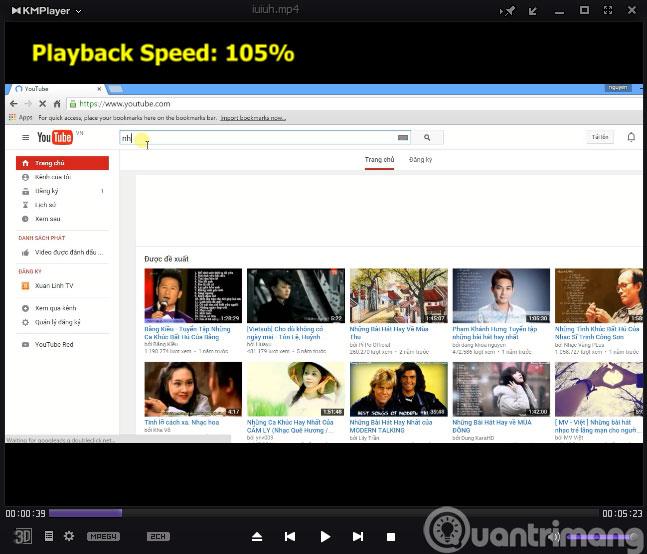Viewport: 647px width, 554px height.
Task: Pin the KMPlayer window on top
Action: (x=508, y=11)
